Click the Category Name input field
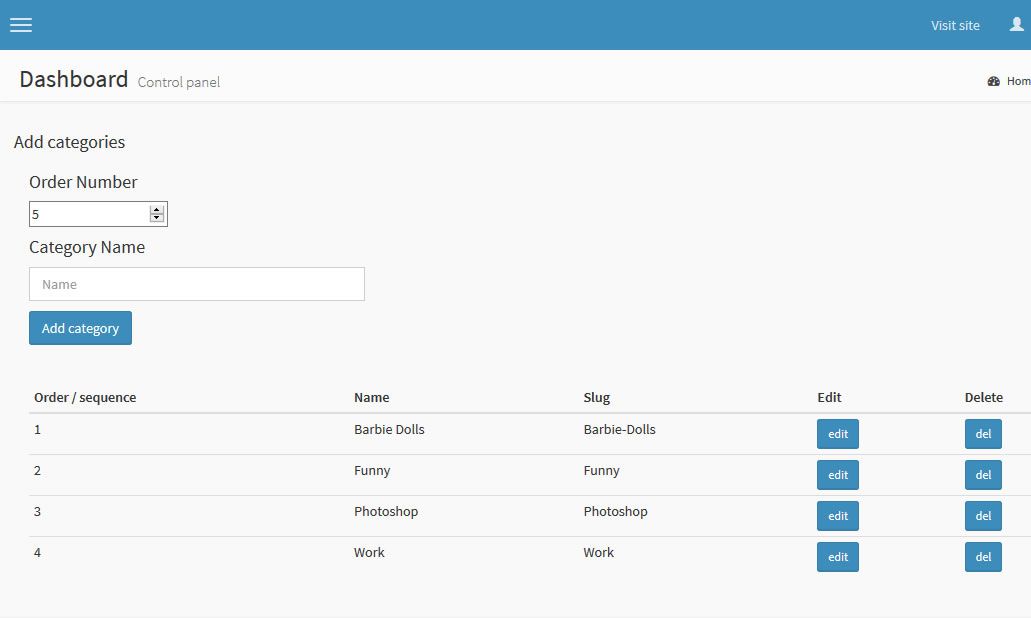 click(x=197, y=284)
